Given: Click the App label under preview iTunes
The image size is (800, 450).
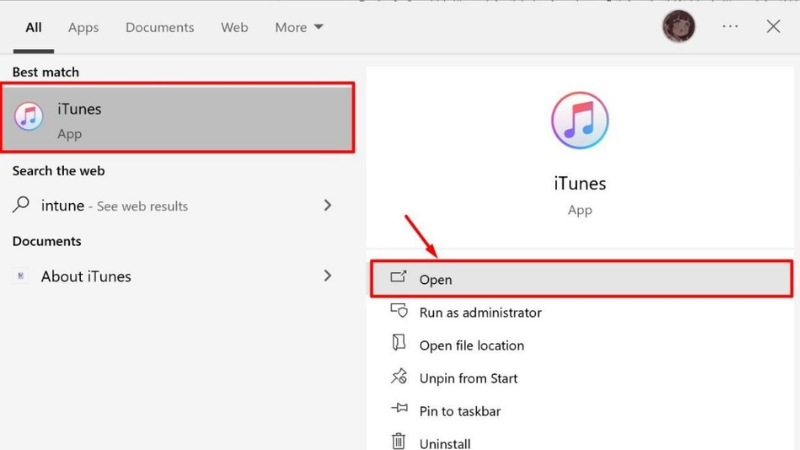Looking at the screenshot, I should (x=580, y=210).
